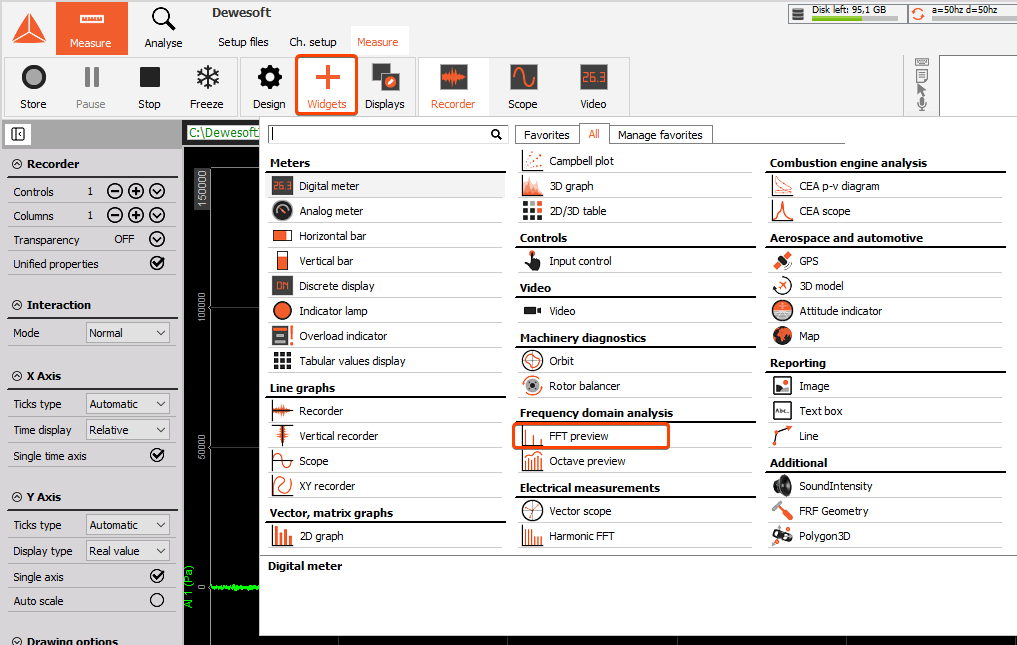Increase the Columns count
This screenshot has width=1017, height=645.
[136, 215]
